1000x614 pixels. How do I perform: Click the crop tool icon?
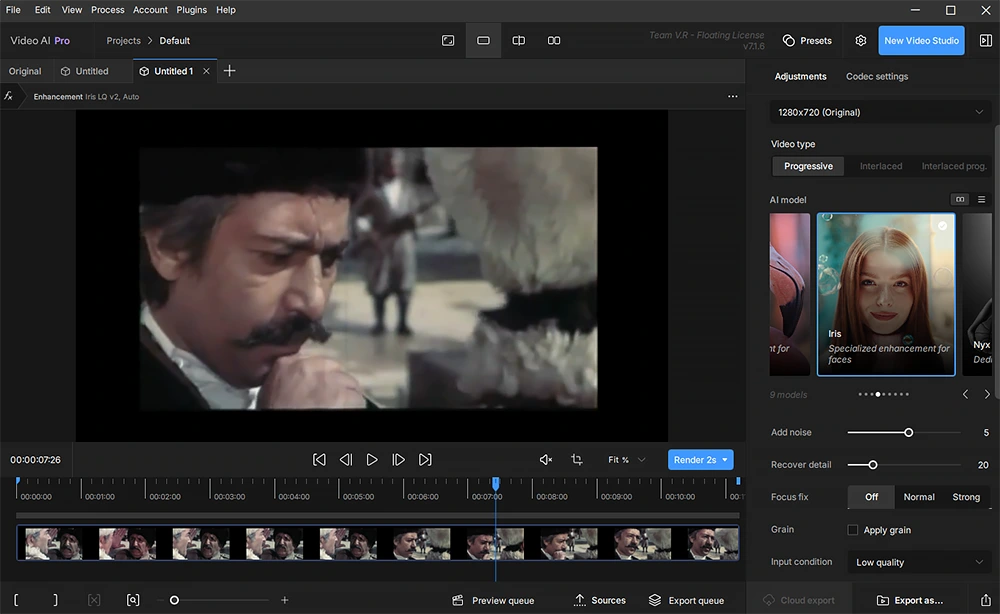pos(577,460)
